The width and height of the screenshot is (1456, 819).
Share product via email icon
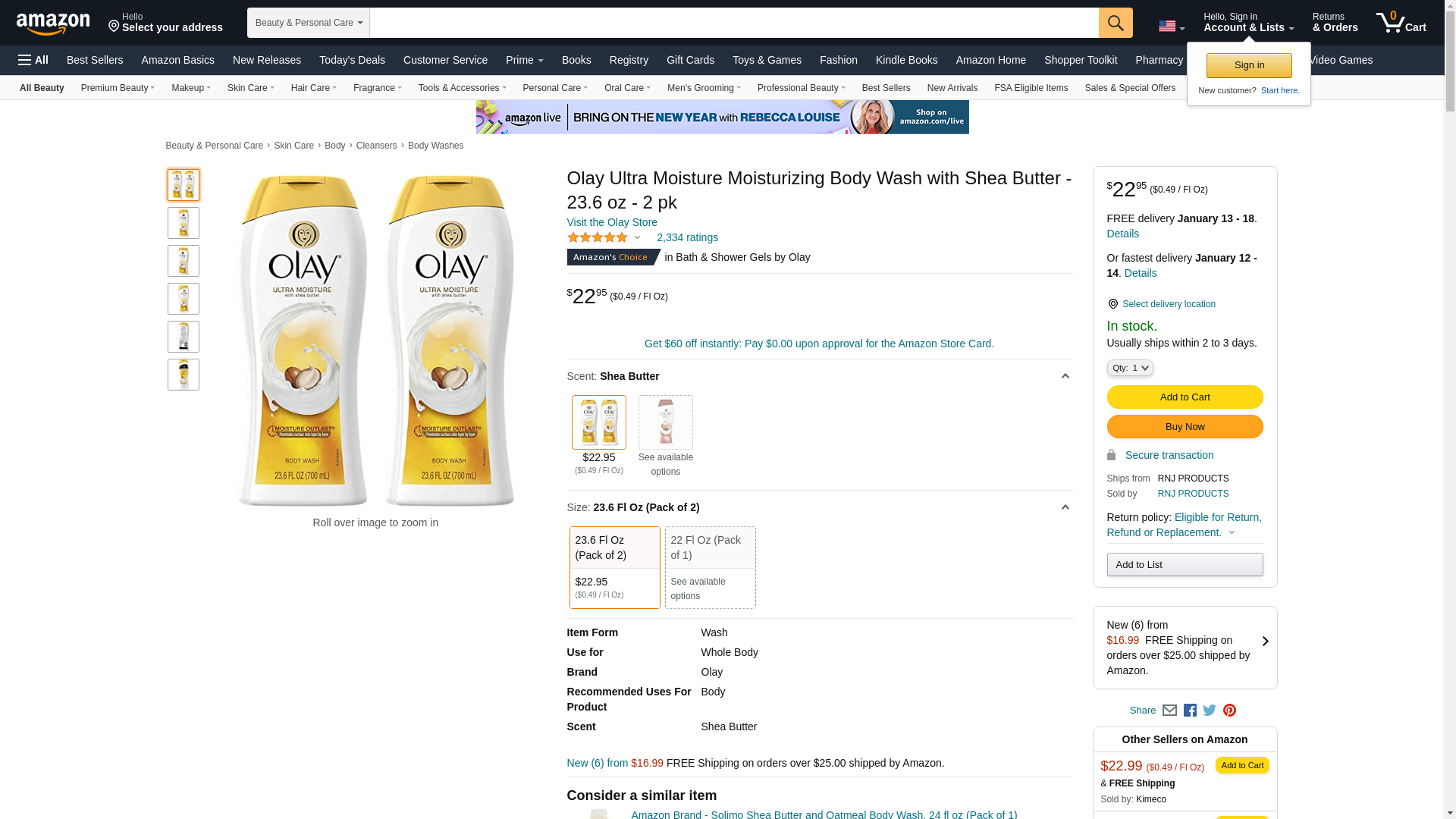click(x=1169, y=711)
